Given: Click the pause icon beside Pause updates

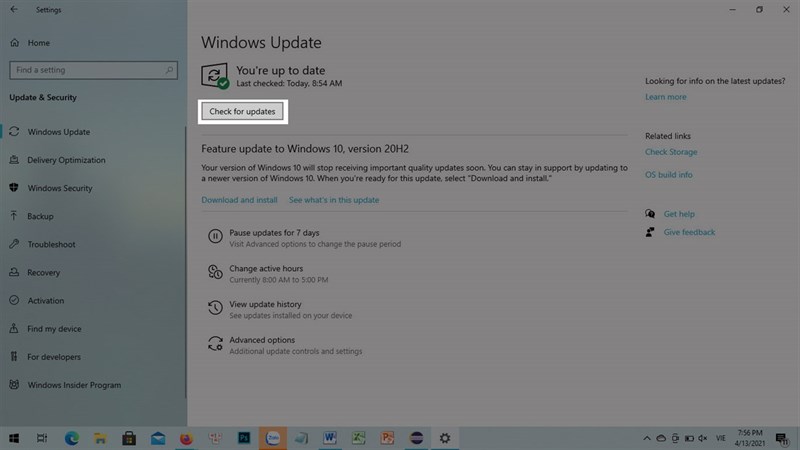Looking at the screenshot, I should click(x=215, y=236).
